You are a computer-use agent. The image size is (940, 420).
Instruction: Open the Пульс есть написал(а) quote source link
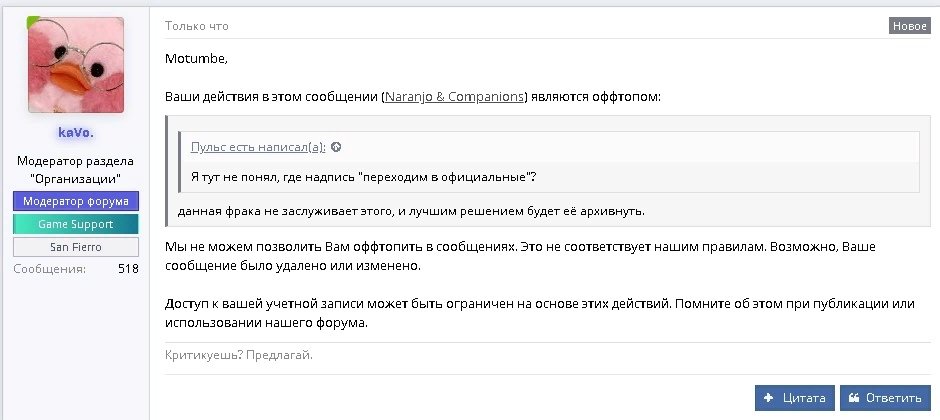258,147
